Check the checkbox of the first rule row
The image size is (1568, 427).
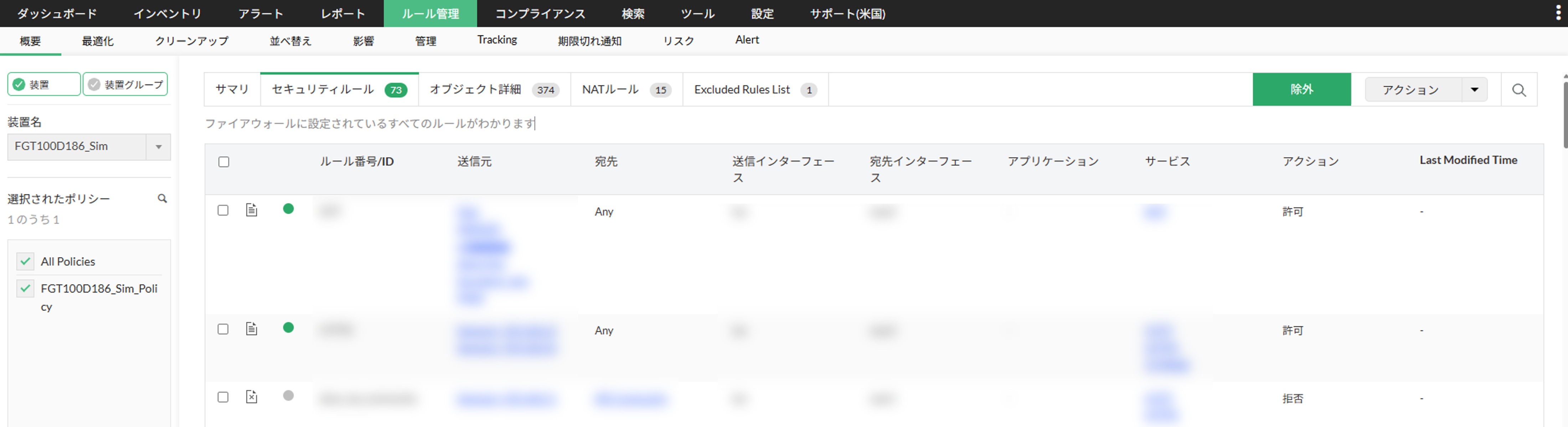coord(223,210)
